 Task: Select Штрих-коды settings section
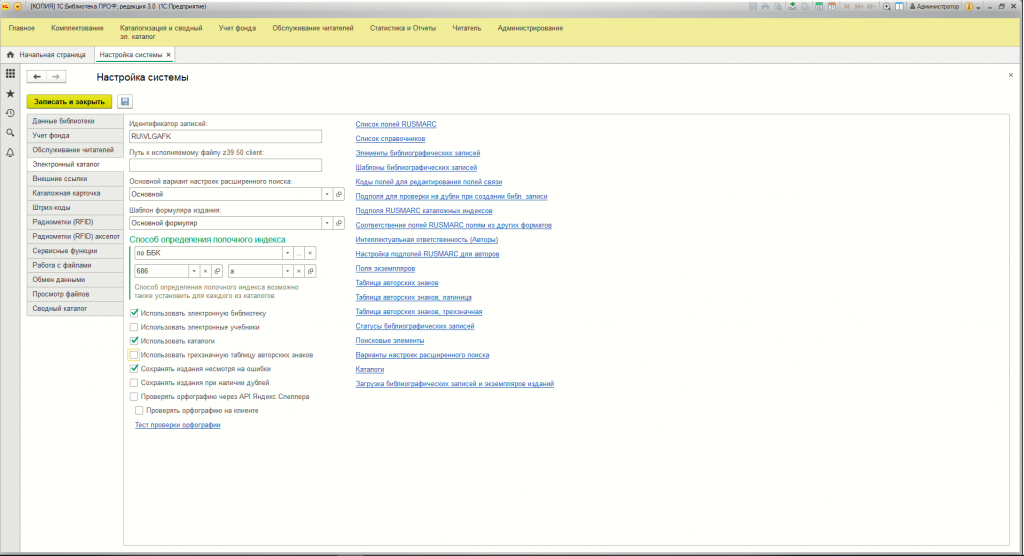pyautogui.click(x=75, y=207)
